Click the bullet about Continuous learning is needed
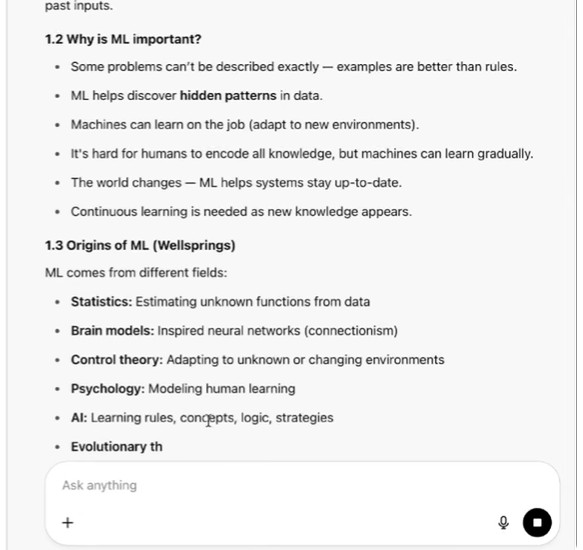This screenshot has height=550, width=583. (x=241, y=212)
